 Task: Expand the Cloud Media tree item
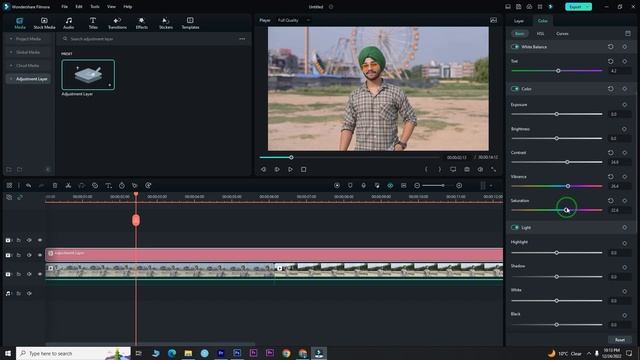pyautogui.click(x=11, y=65)
